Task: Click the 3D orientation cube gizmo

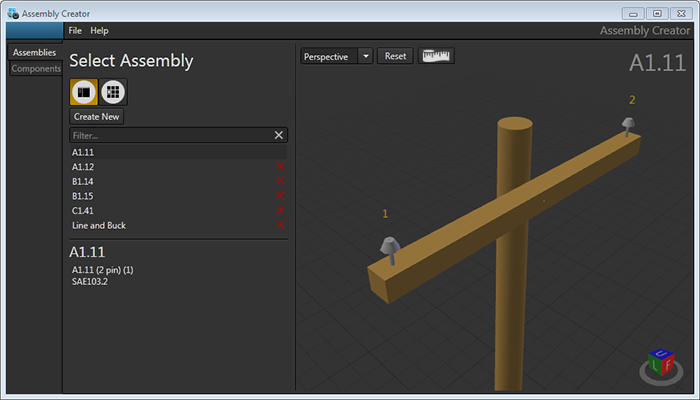Action: tap(658, 366)
